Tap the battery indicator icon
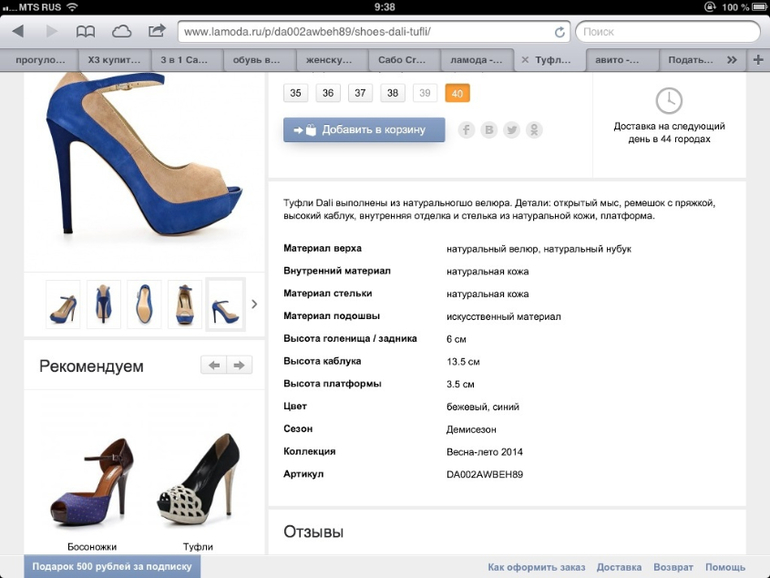This screenshot has height=578, width=770. (x=760, y=7)
